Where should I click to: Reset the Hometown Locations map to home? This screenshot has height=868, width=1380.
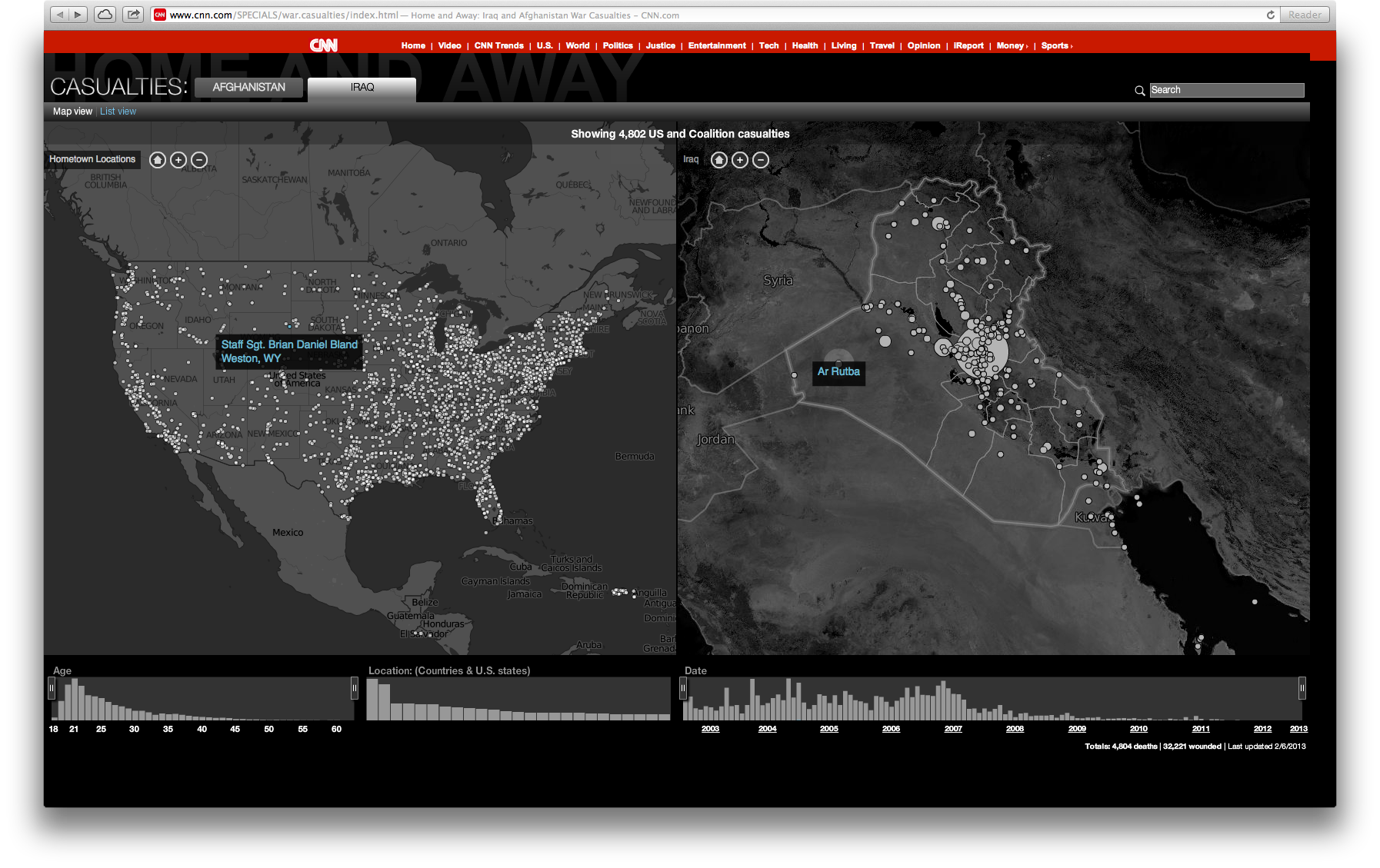coord(158,160)
